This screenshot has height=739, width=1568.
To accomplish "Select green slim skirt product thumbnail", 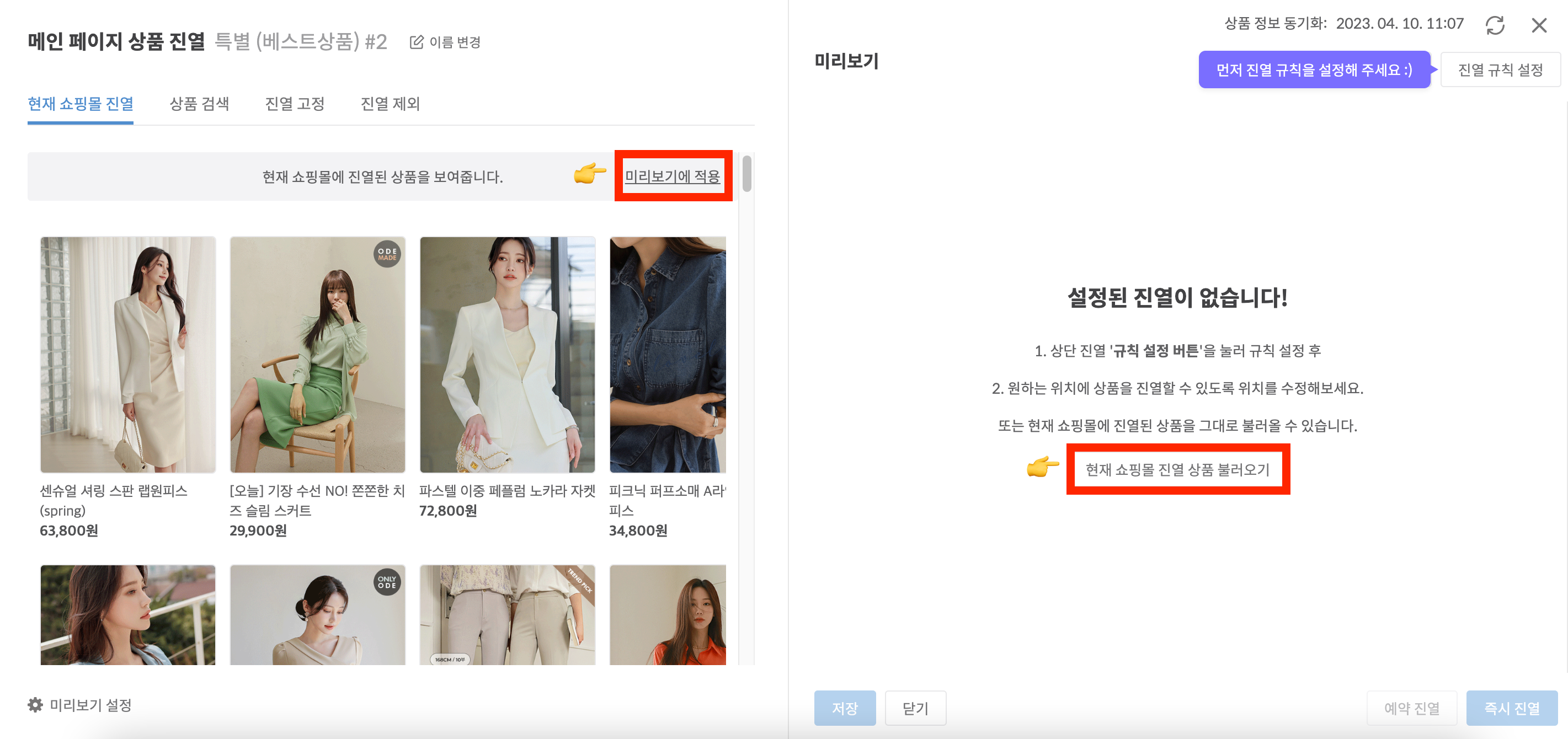I will (x=318, y=355).
